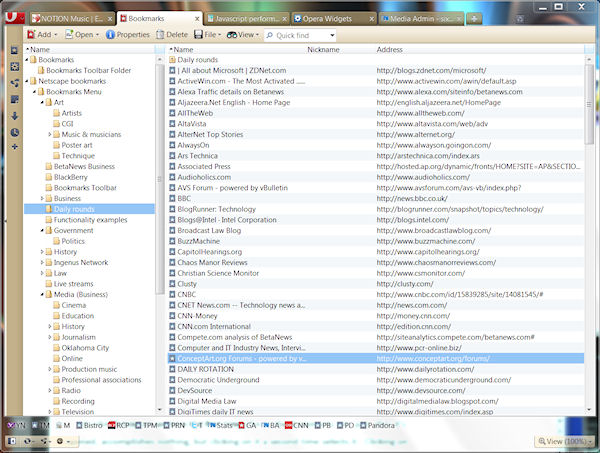Viewport: 600px width, 453px height.
Task: Click the closed tabs trash icon in the tab bar
Action: pyautogui.click(x=520, y=19)
